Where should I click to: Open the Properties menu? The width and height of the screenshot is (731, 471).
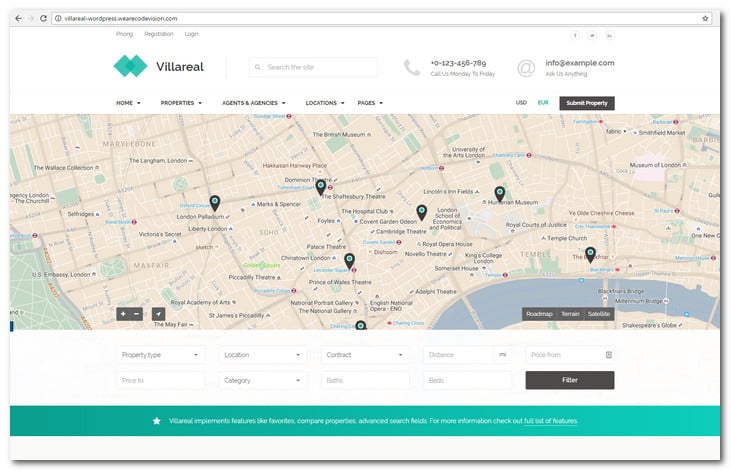pos(181,103)
